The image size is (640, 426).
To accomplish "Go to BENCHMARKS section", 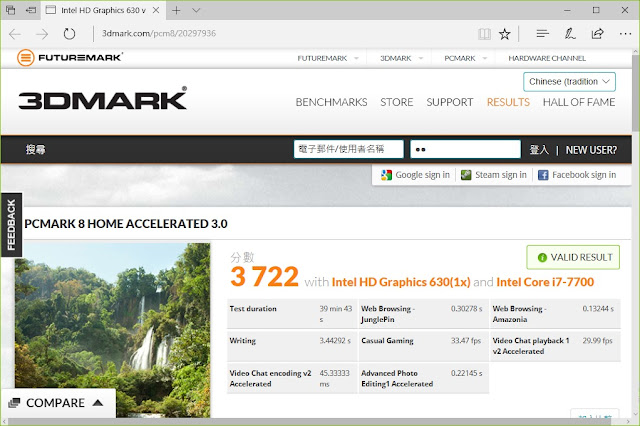I will click(331, 102).
